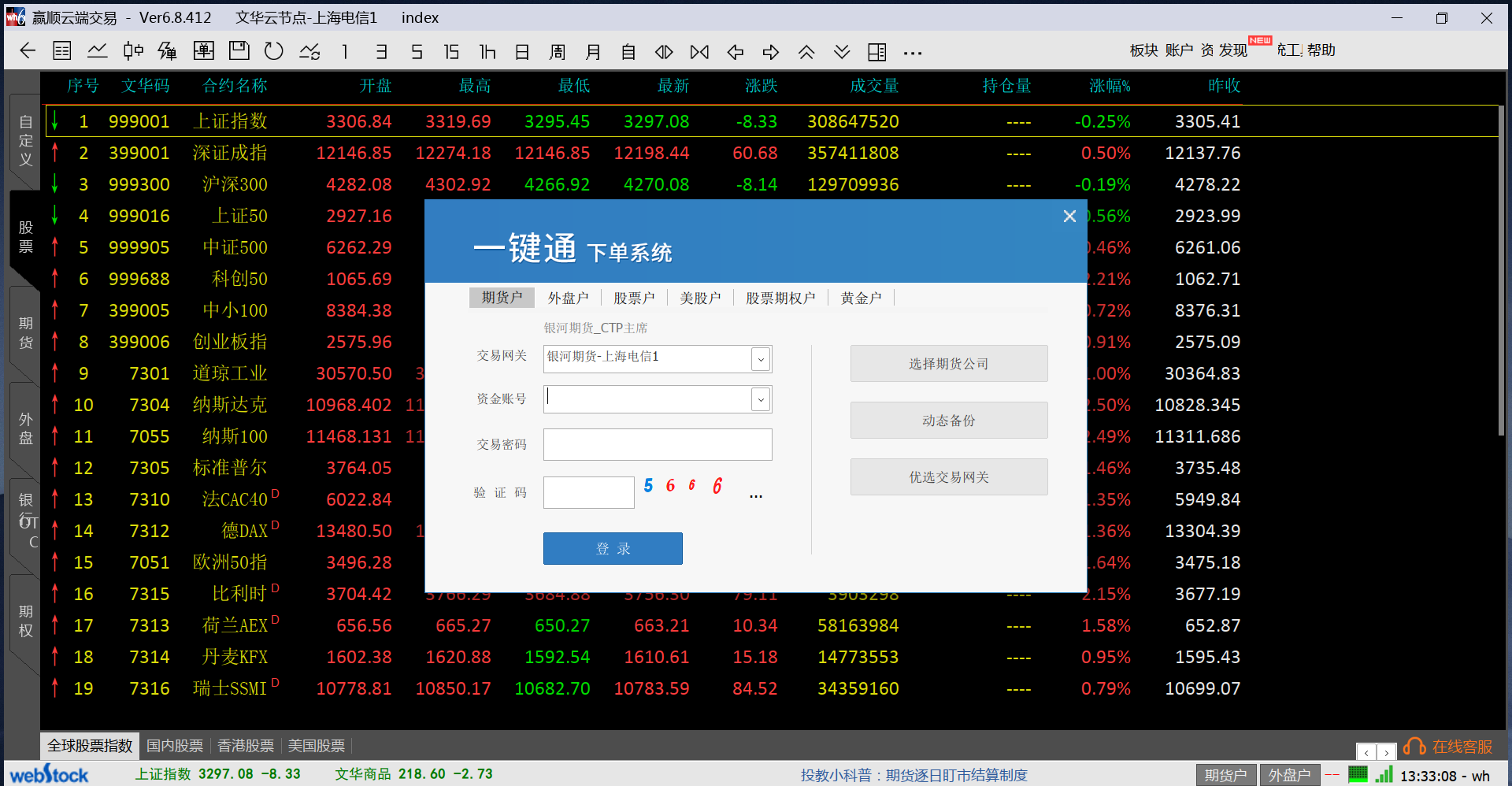Click the quote list grid icon
Screen dimensions: 1512x786
(61, 51)
